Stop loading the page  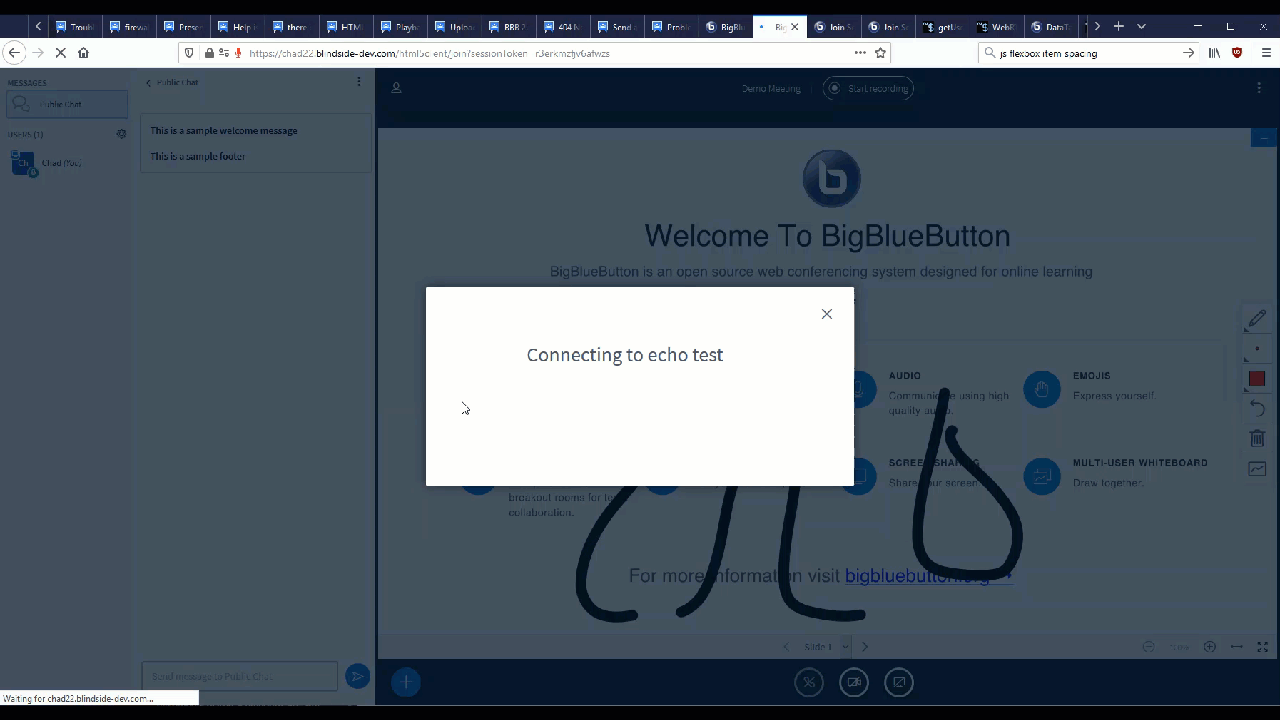tap(60, 53)
